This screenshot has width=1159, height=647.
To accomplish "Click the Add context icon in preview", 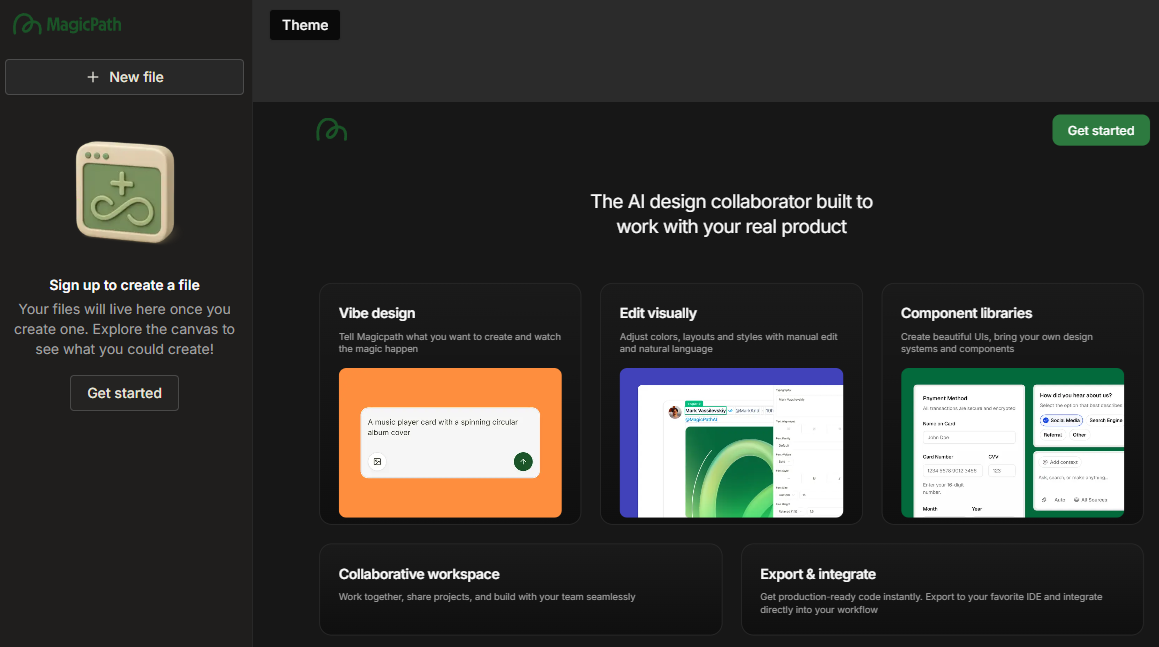I will point(1045,462).
